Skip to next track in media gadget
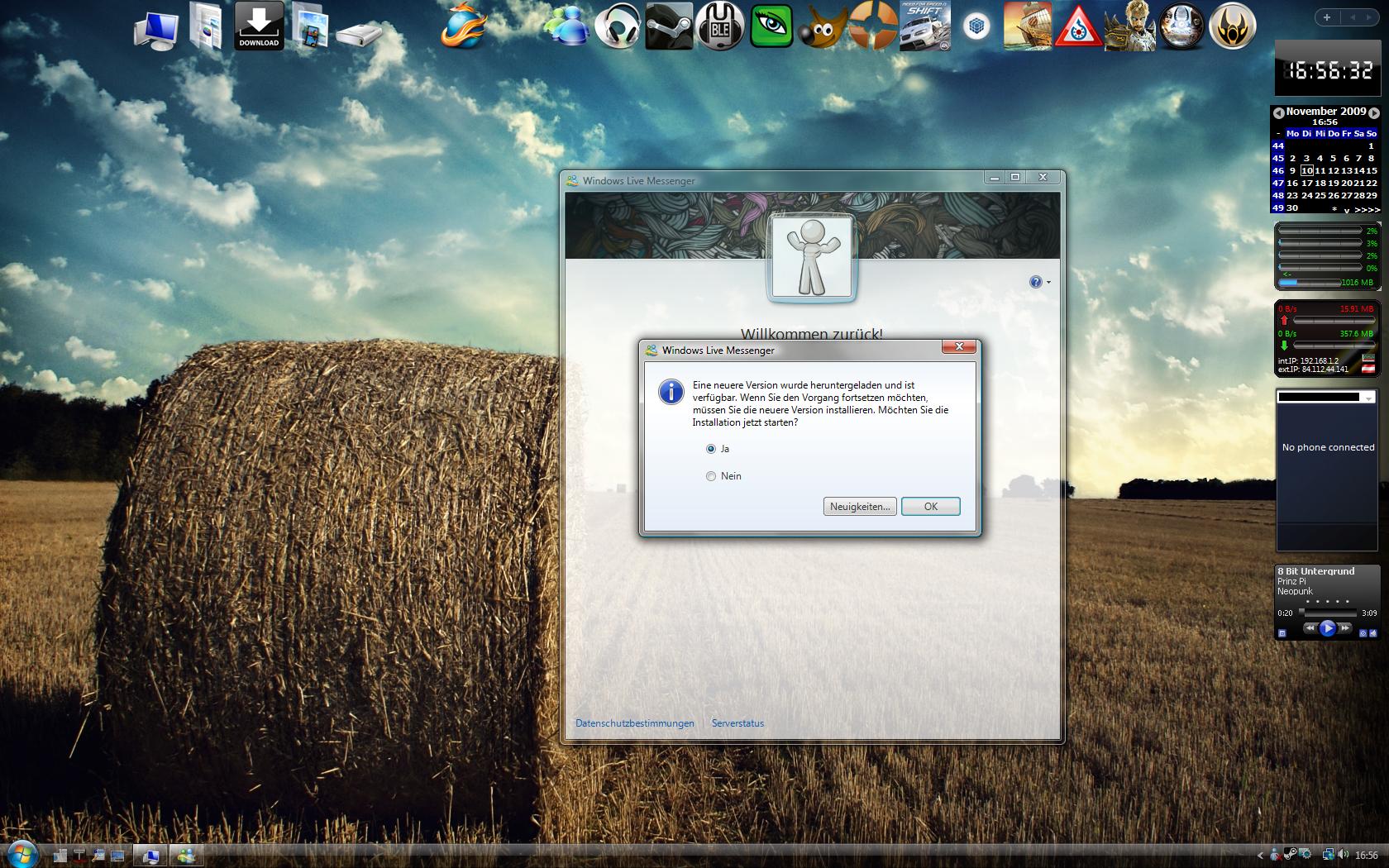 [1346, 628]
